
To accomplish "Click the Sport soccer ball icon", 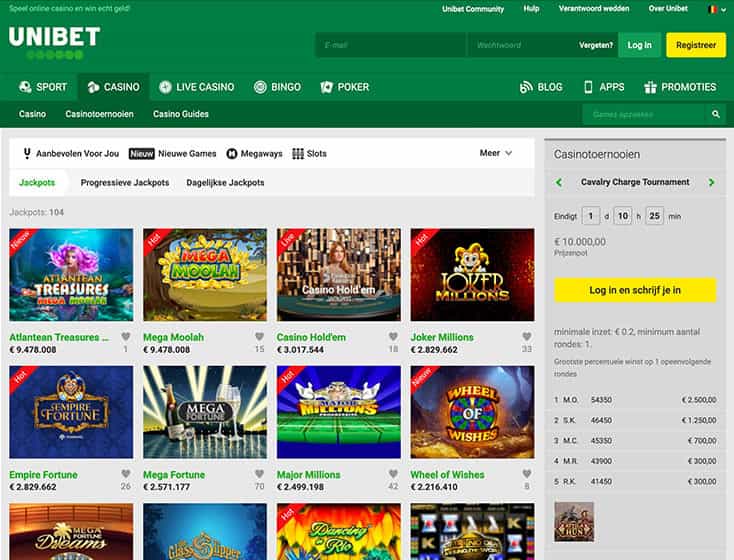I will pos(25,87).
